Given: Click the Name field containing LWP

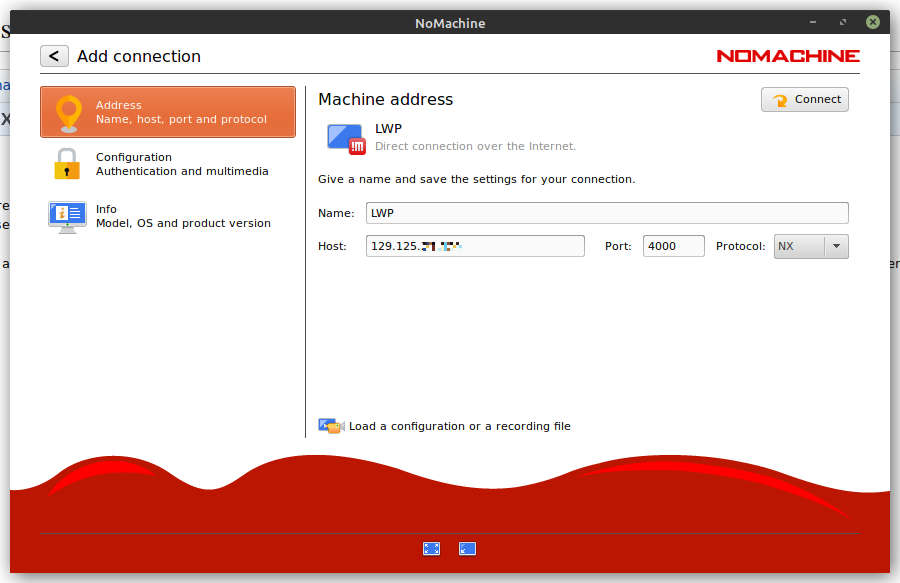Looking at the screenshot, I should pyautogui.click(x=606, y=213).
